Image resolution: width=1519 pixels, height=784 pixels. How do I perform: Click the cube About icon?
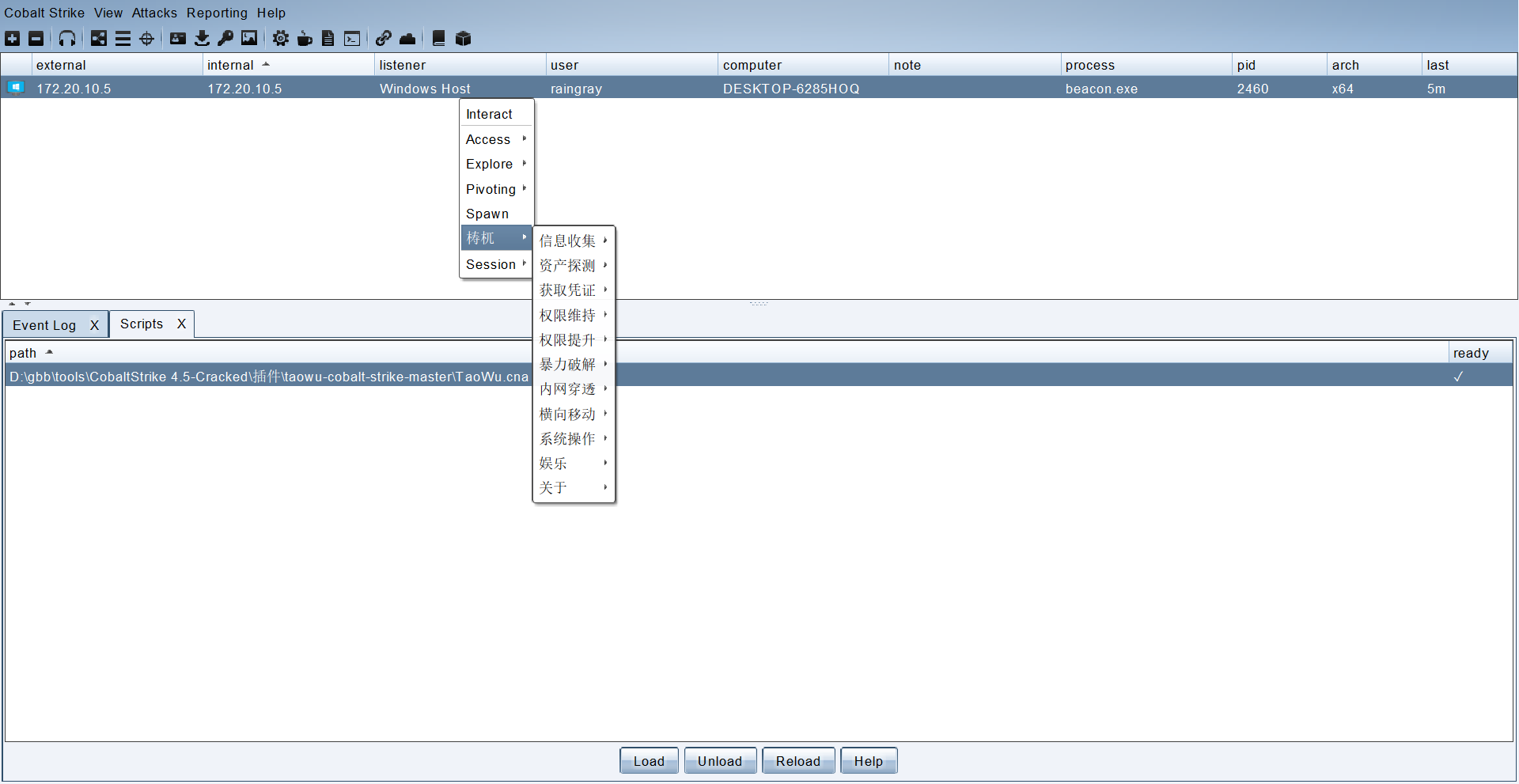coord(464,38)
